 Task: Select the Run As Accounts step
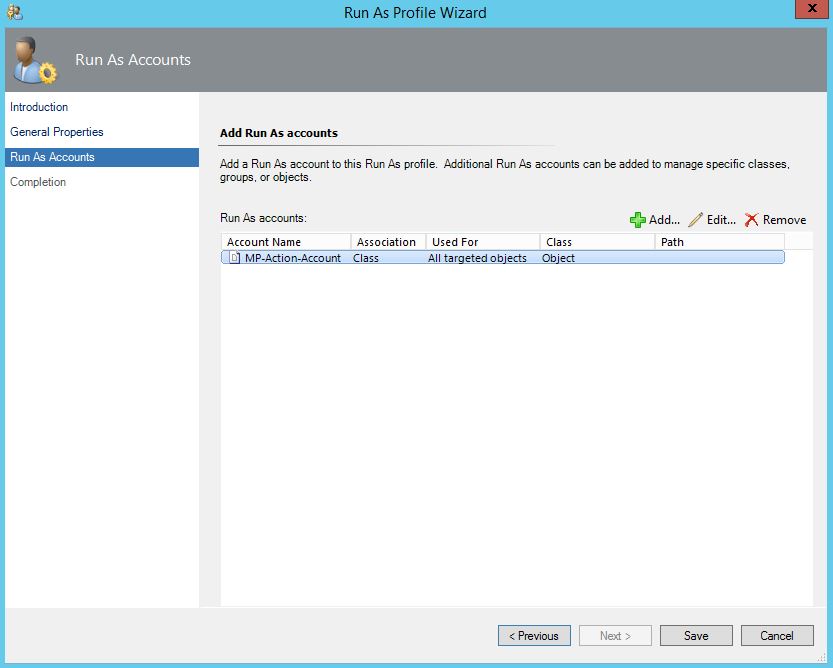click(x=52, y=157)
